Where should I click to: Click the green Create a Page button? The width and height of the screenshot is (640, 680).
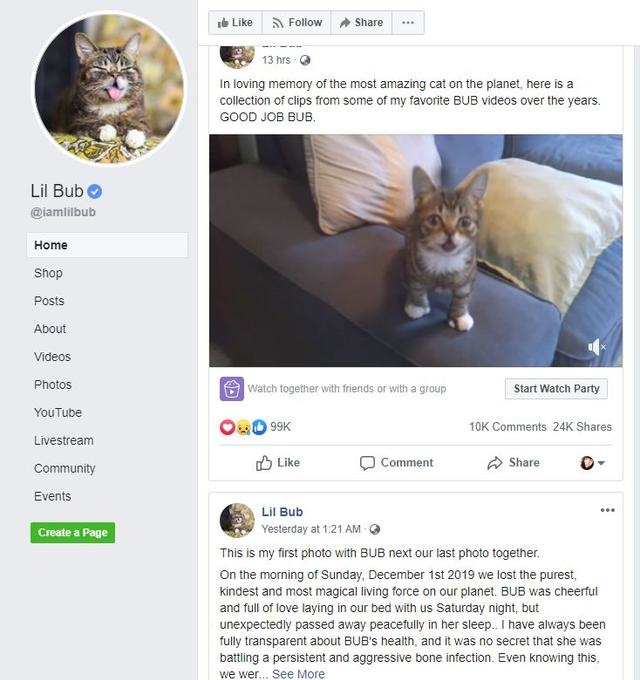click(x=73, y=533)
